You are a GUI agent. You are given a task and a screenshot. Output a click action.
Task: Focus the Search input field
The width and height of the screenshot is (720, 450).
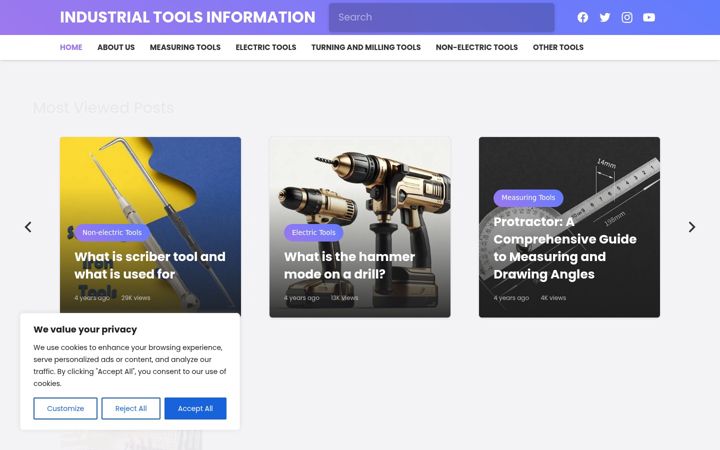click(x=441, y=17)
